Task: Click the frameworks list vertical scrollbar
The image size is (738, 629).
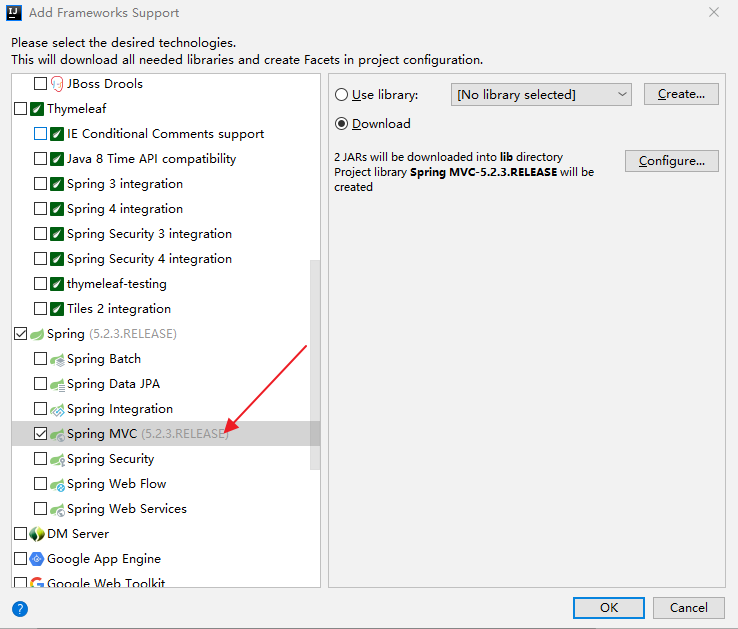Action: pyautogui.click(x=315, y=365)
